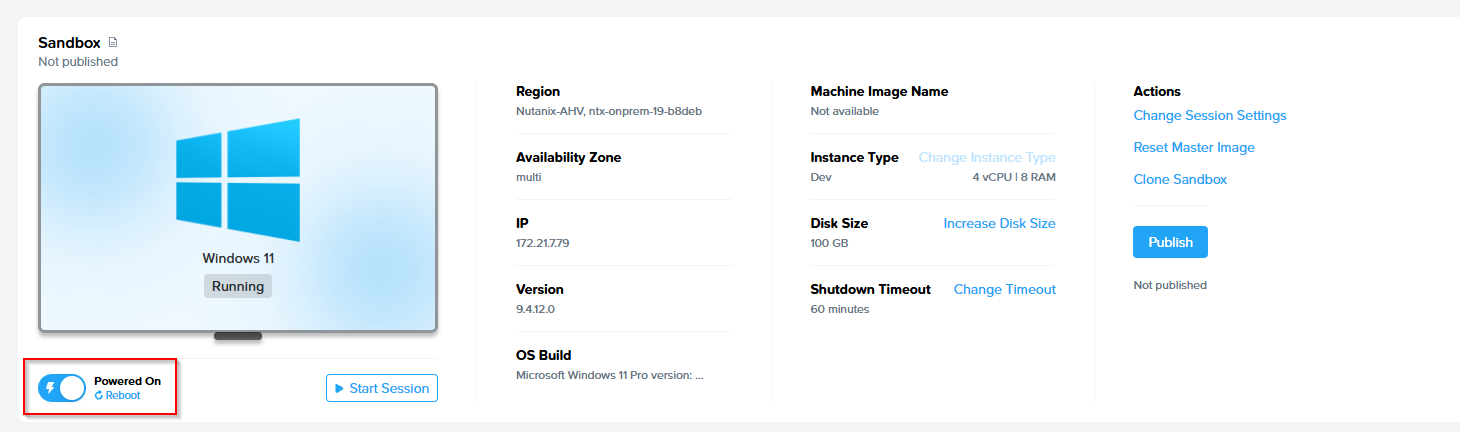Toggle the Powered On power switch
The image size is (1460, 432).
tap(61, 388)
